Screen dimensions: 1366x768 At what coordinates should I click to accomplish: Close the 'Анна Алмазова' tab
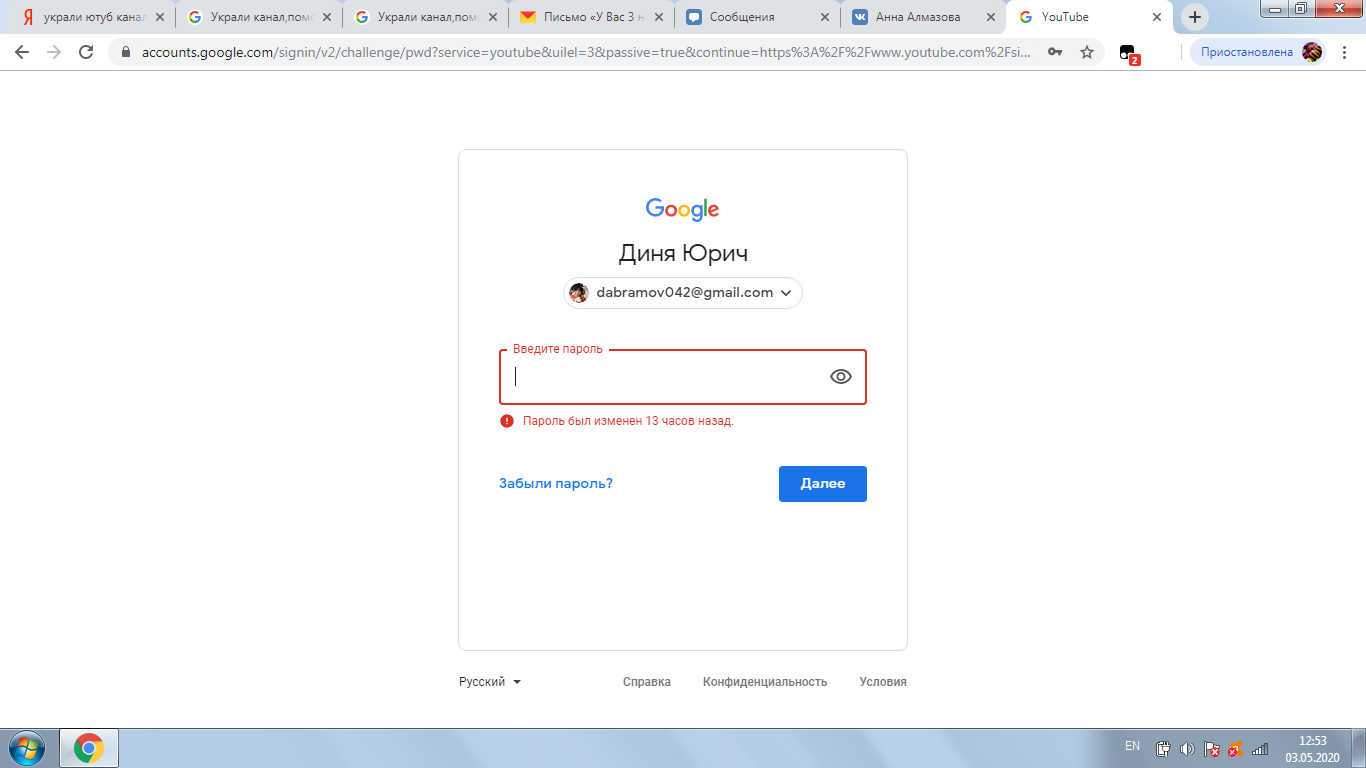[991, 17]
